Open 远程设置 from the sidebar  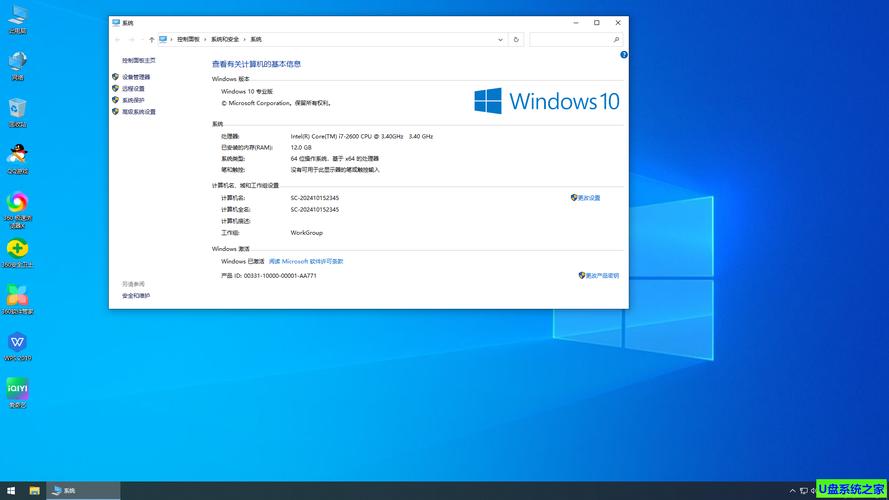133,89
